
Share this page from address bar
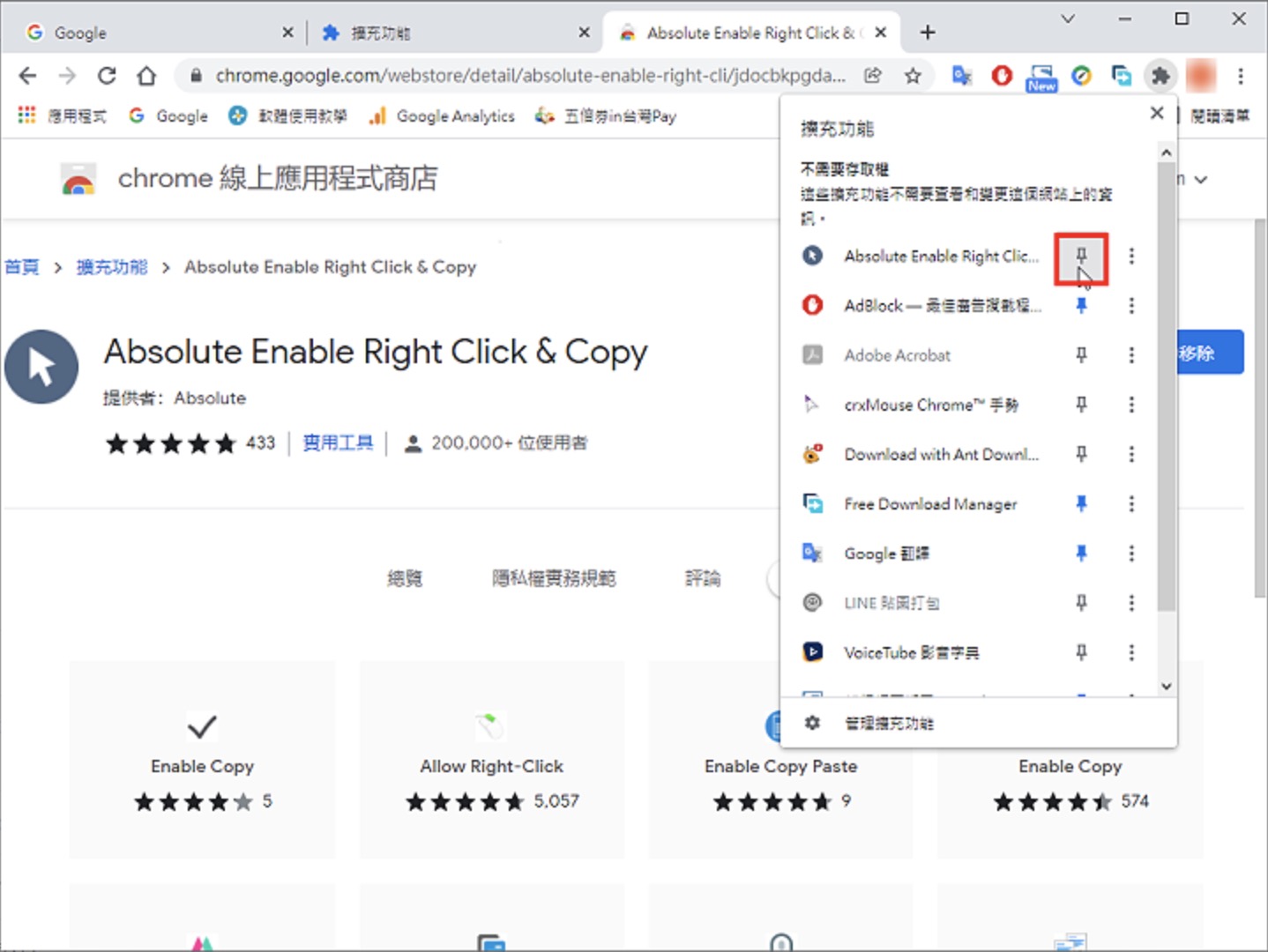[x=873, y=76]
